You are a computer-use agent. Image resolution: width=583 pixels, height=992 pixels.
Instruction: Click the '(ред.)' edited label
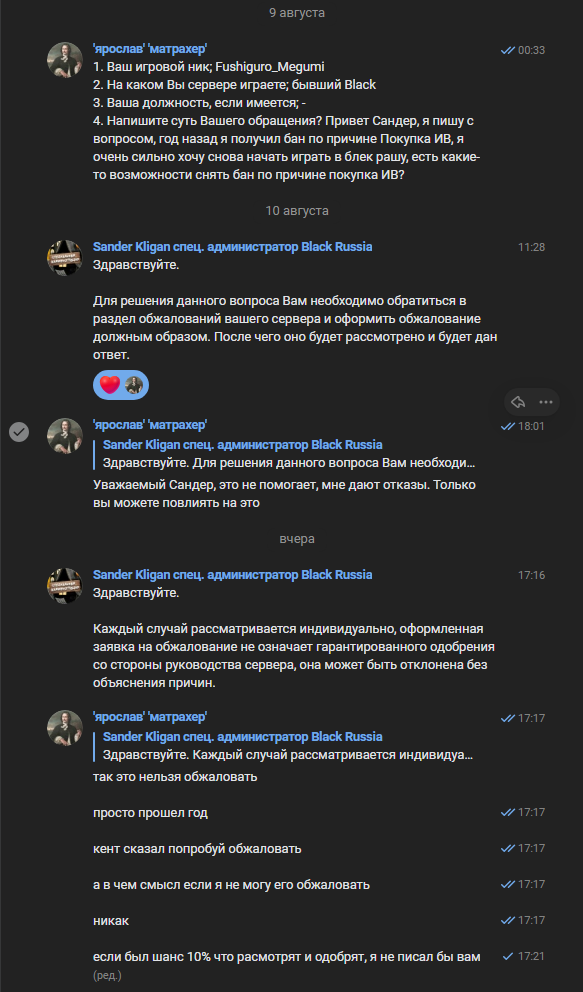107,975
